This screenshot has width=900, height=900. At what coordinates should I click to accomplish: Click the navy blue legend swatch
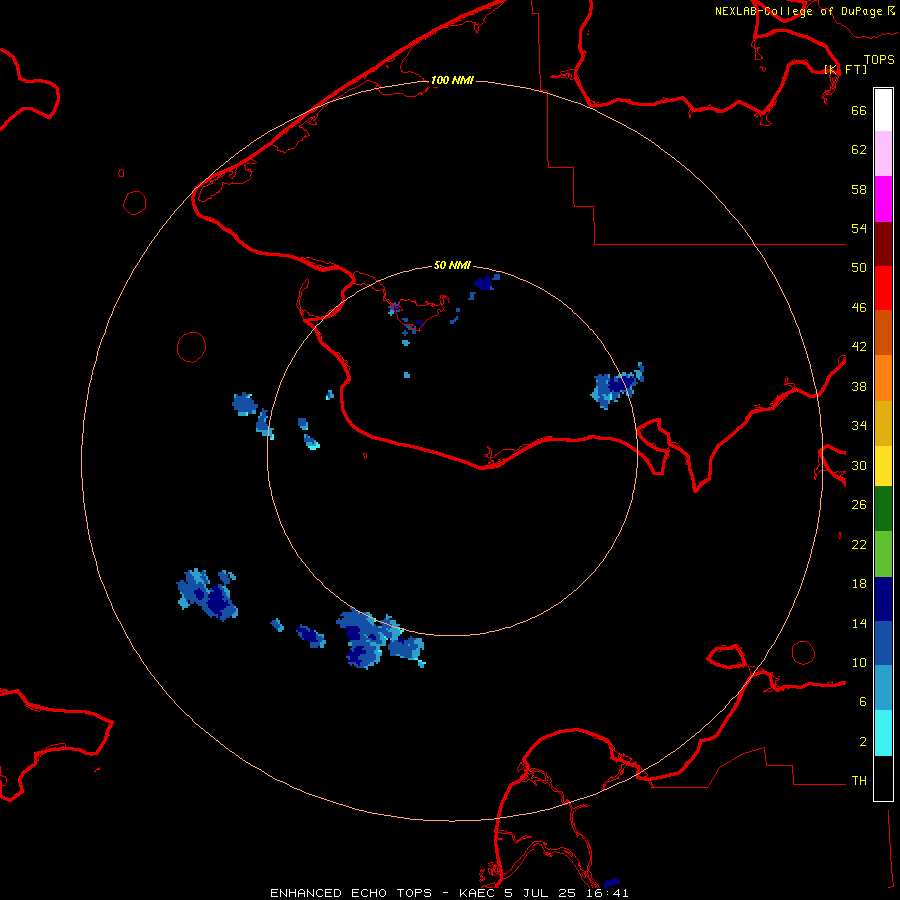(x=883, y=599)
